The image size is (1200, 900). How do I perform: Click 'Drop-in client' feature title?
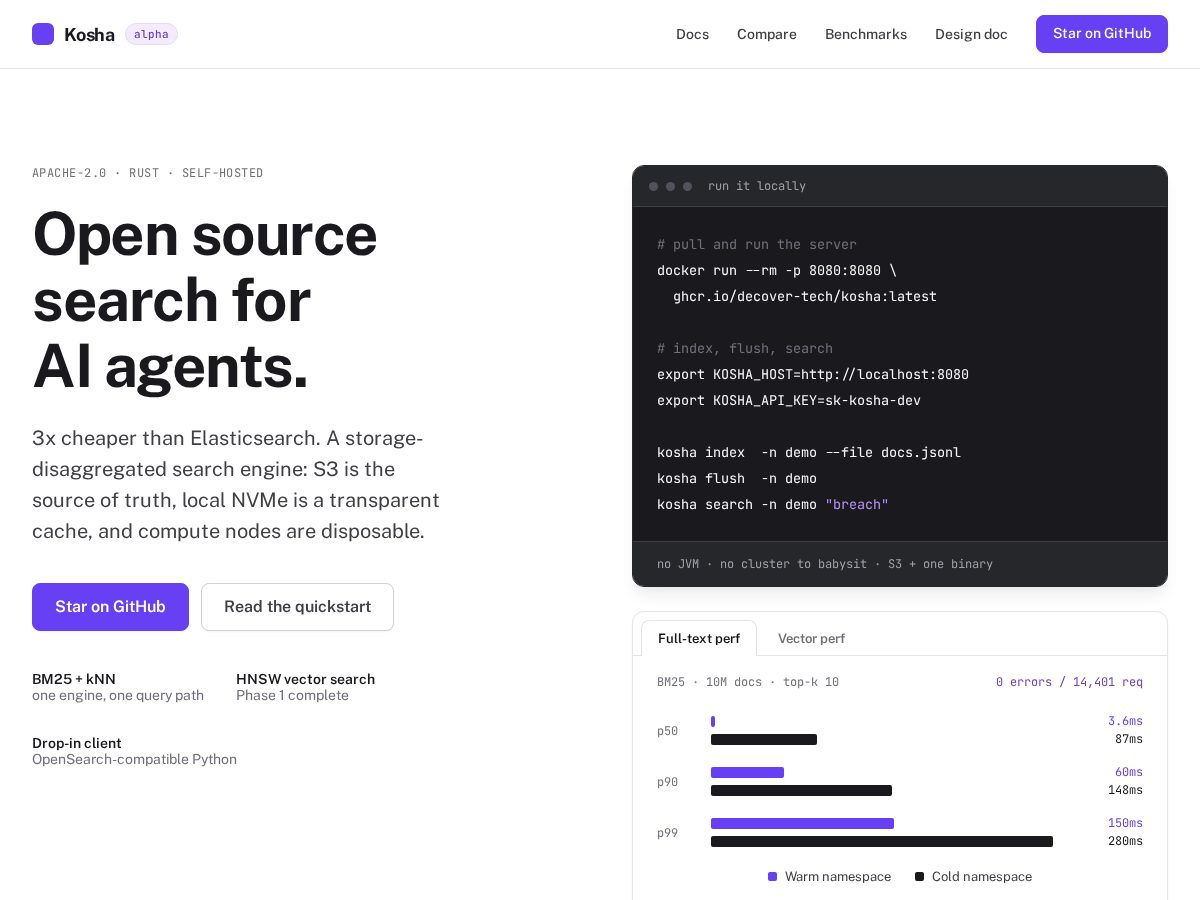coord(77,743)
